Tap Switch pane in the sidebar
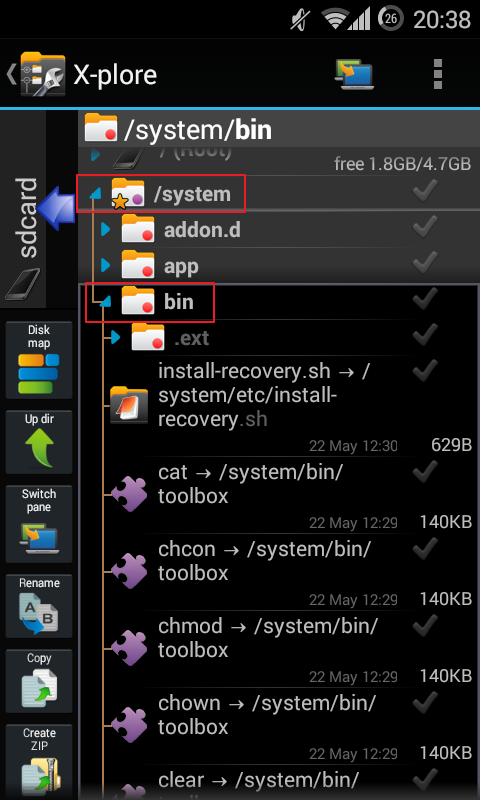Screen dimensions: 480x800 (39, 524)
